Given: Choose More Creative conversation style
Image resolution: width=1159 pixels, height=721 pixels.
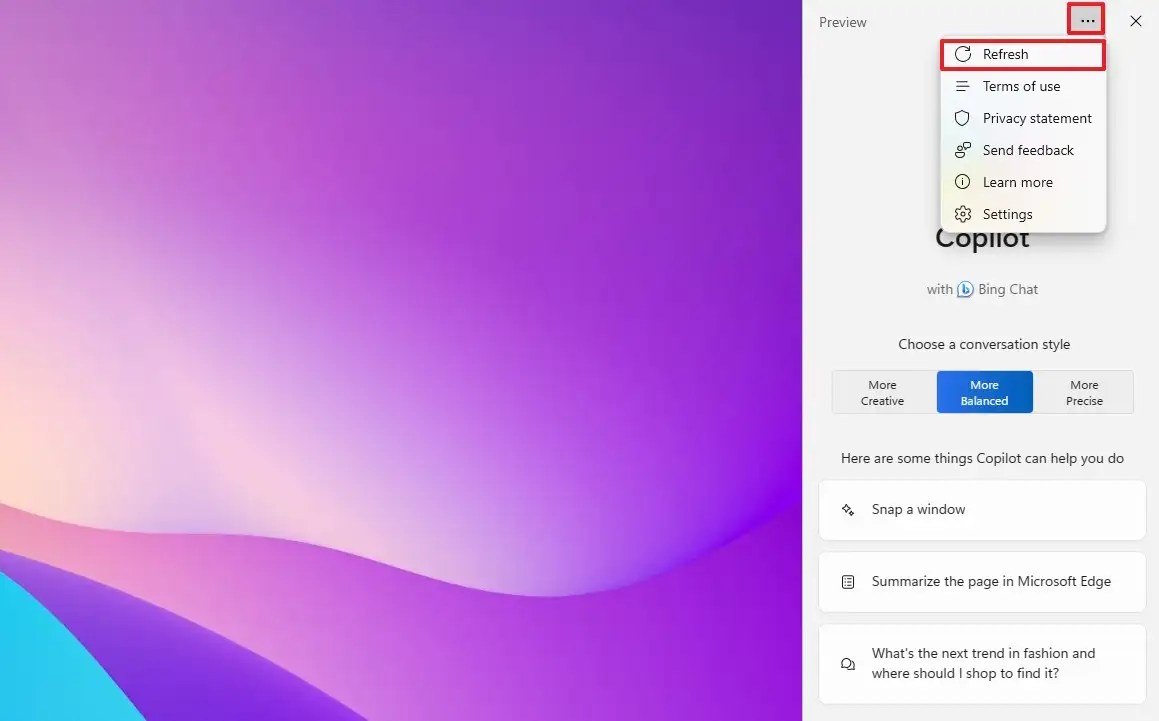Looking at the screenshot, I should pyautogui.click(x=883, y=393).
